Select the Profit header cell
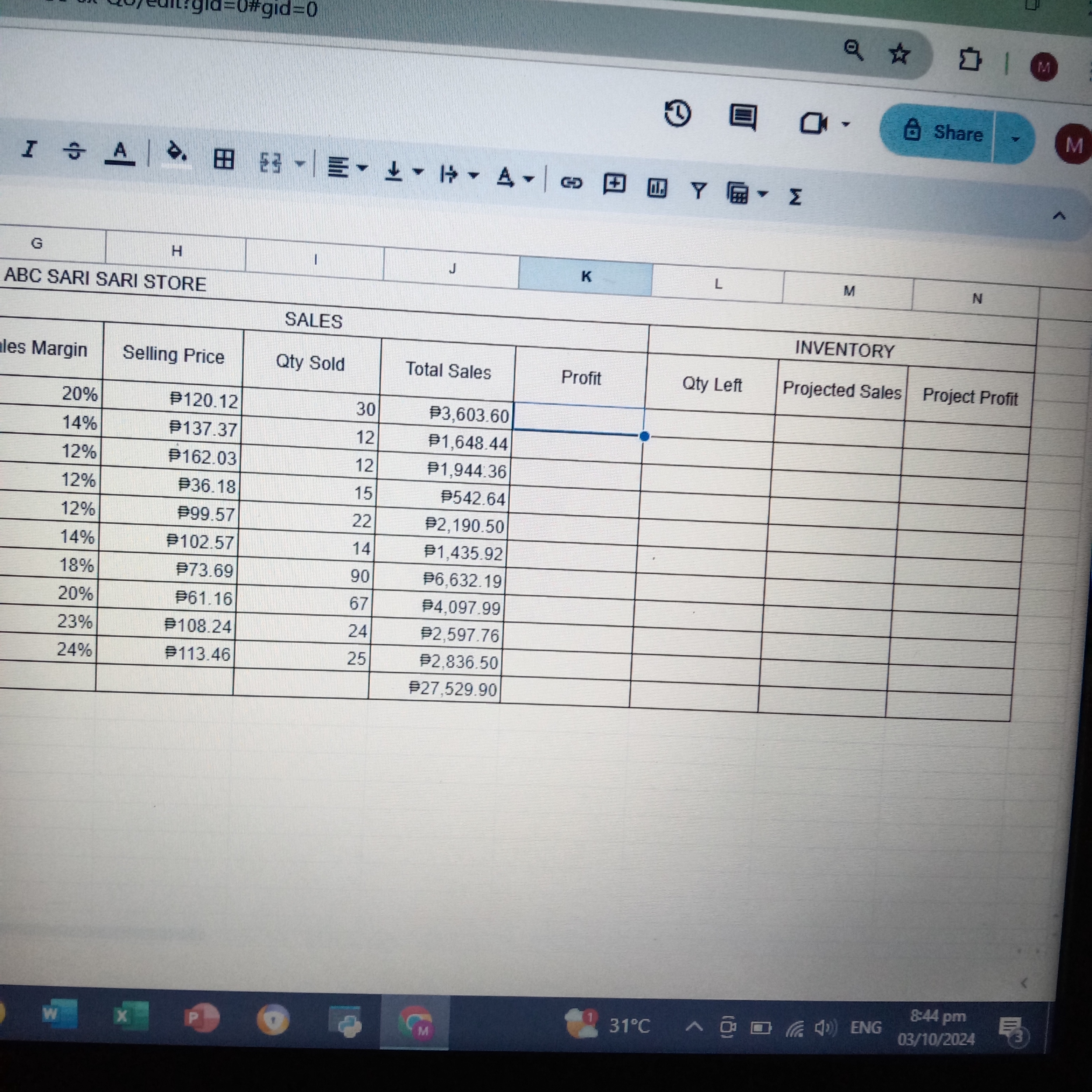 click(581, 378)
